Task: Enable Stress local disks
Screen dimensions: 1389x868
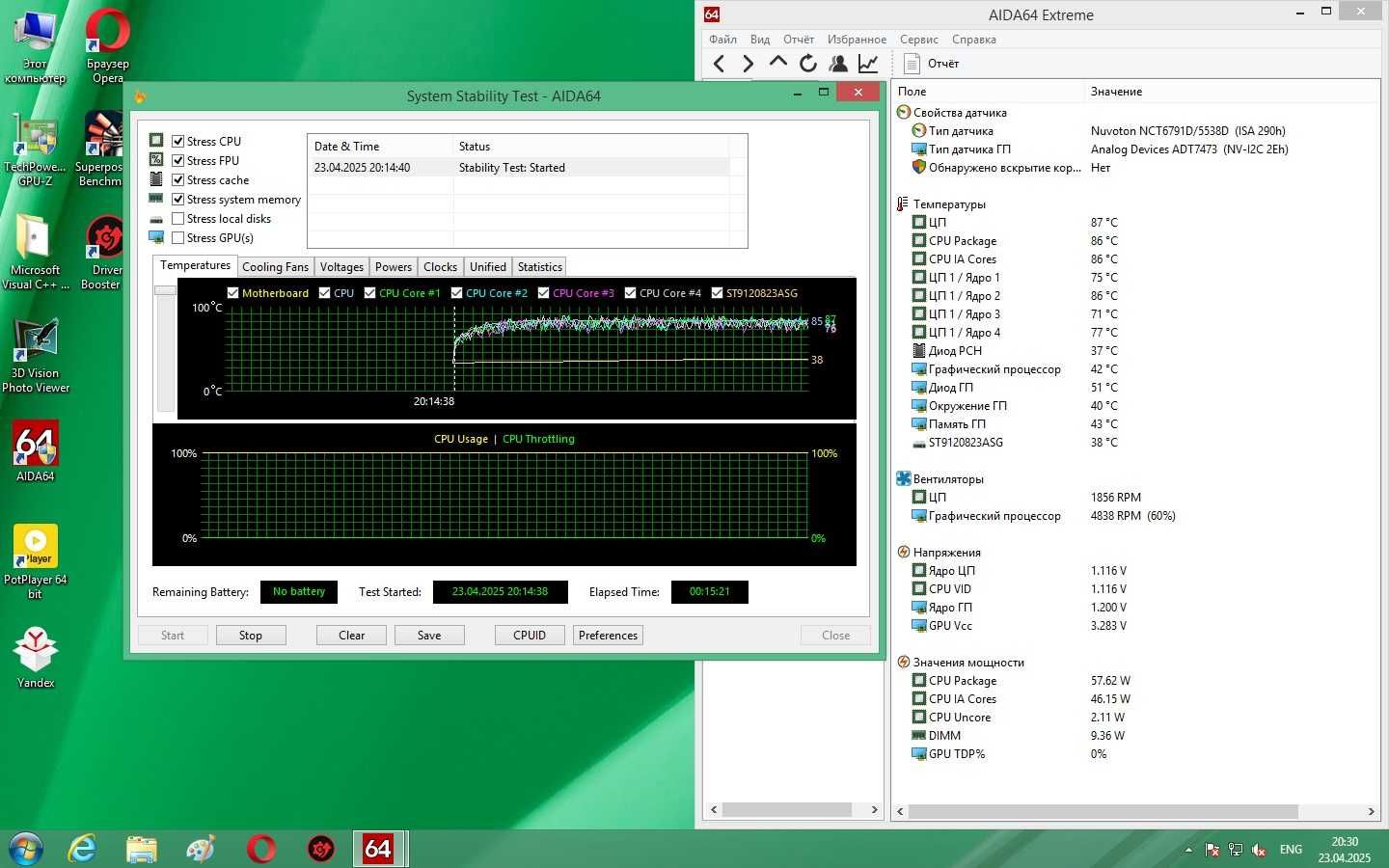Action: (x=177, y=218)
